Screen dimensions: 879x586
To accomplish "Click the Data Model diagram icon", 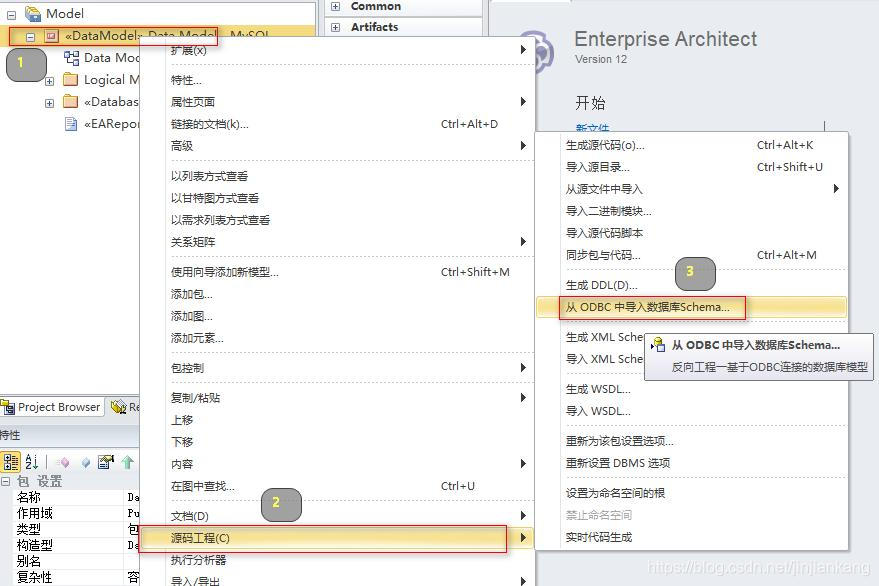I will [x=71, y=58].
